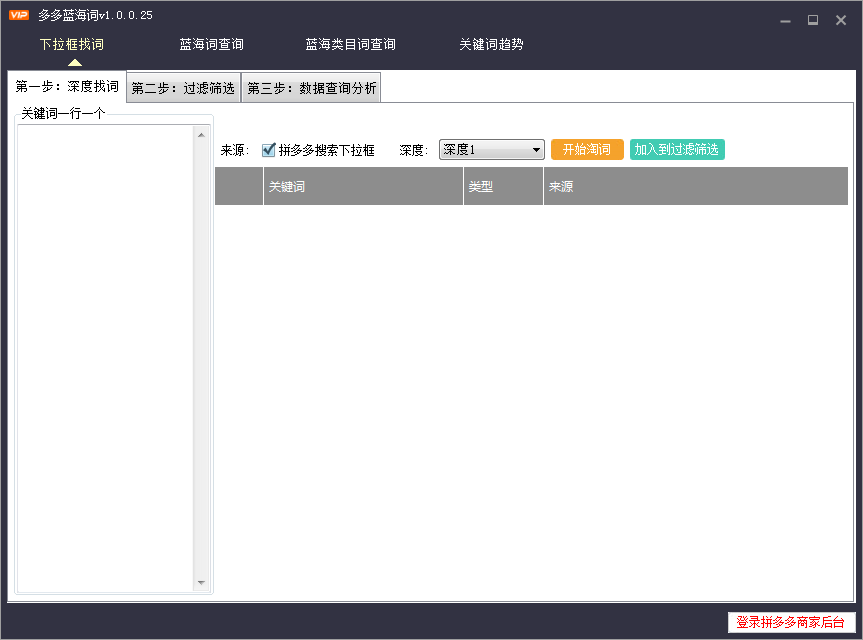Image resolution: width=863 pixels, height=640 pixels.
Task: Click inside the keyword list text area
Action: coord(106,358)
